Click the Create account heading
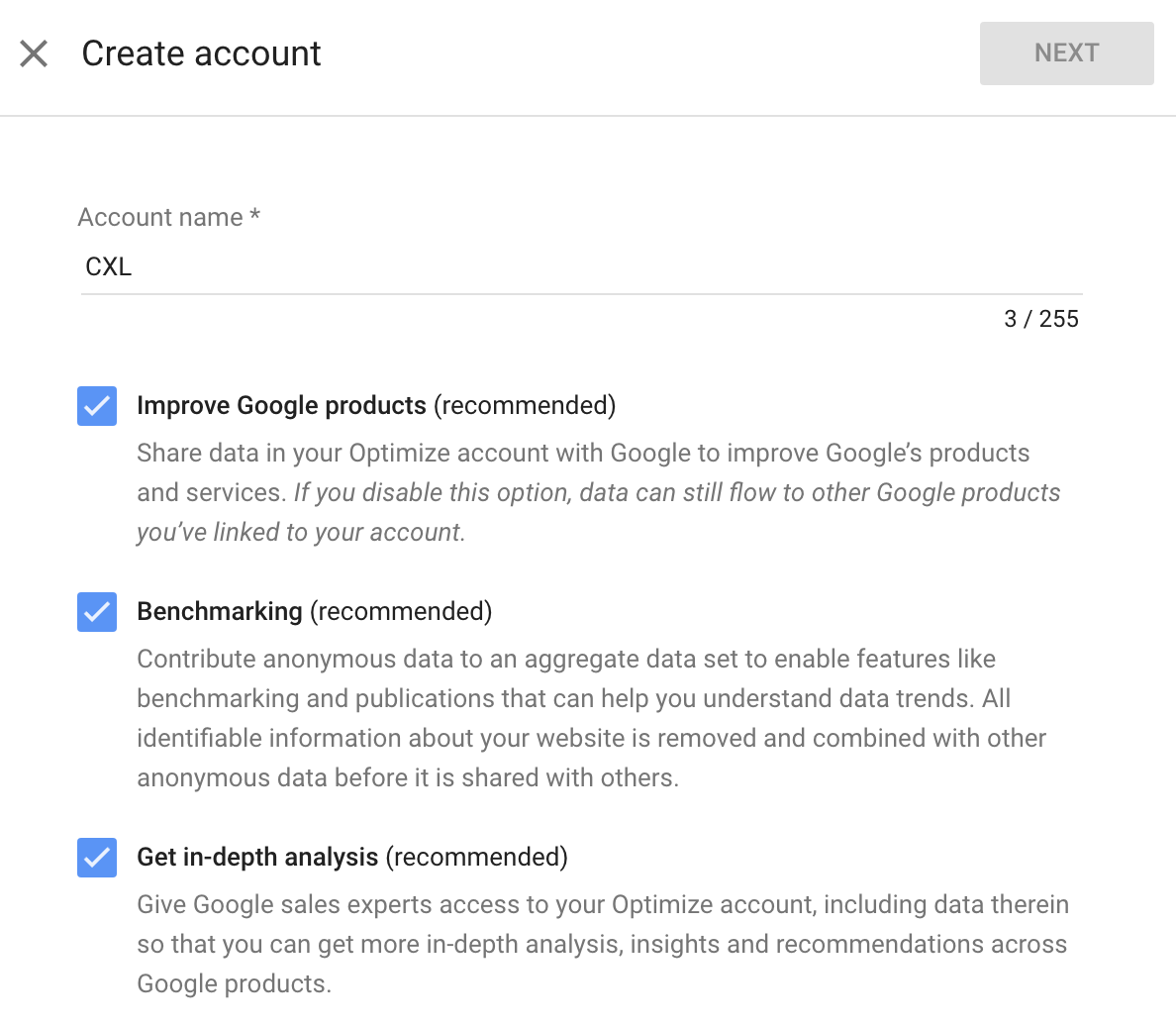The height and width of the screenshot is (1028, 1176). pyautogui.click(x=201, y=53)
